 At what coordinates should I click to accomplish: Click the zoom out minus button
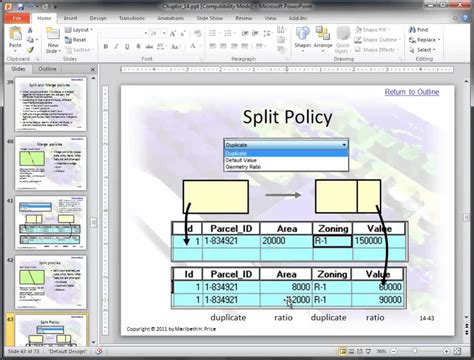pos(394,351)
